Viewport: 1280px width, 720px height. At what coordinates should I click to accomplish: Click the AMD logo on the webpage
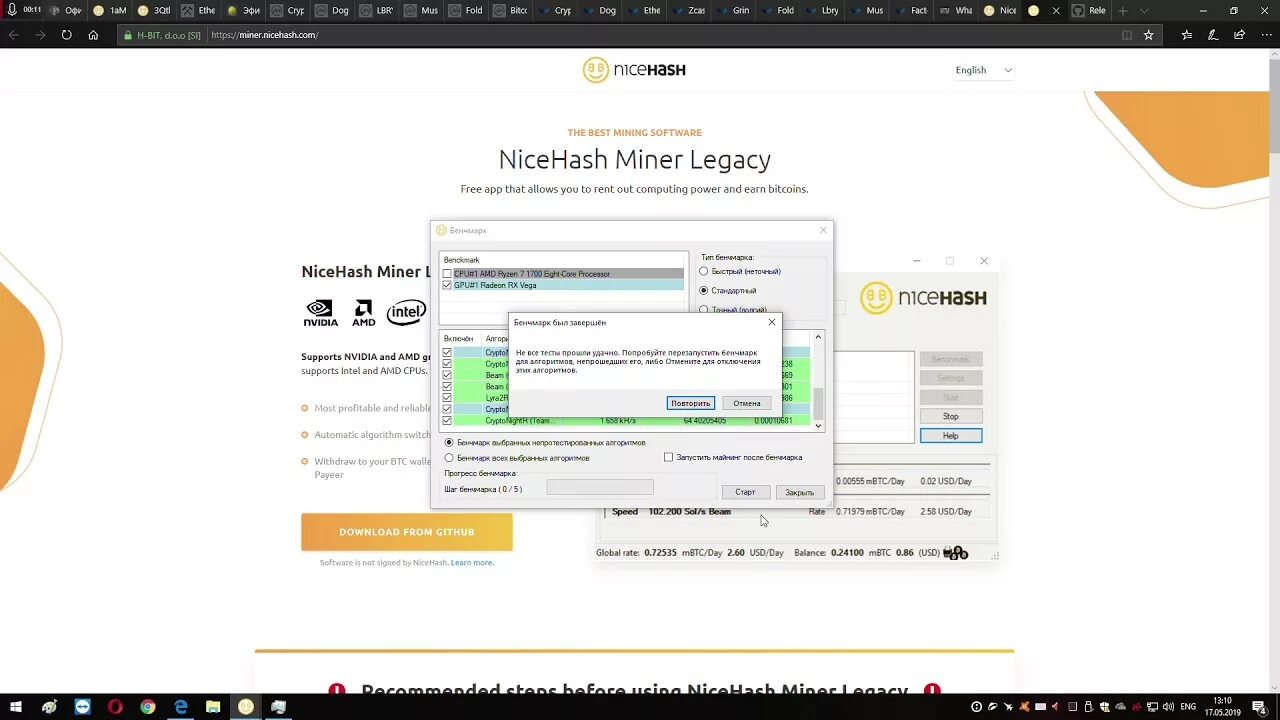click(363, 313)
